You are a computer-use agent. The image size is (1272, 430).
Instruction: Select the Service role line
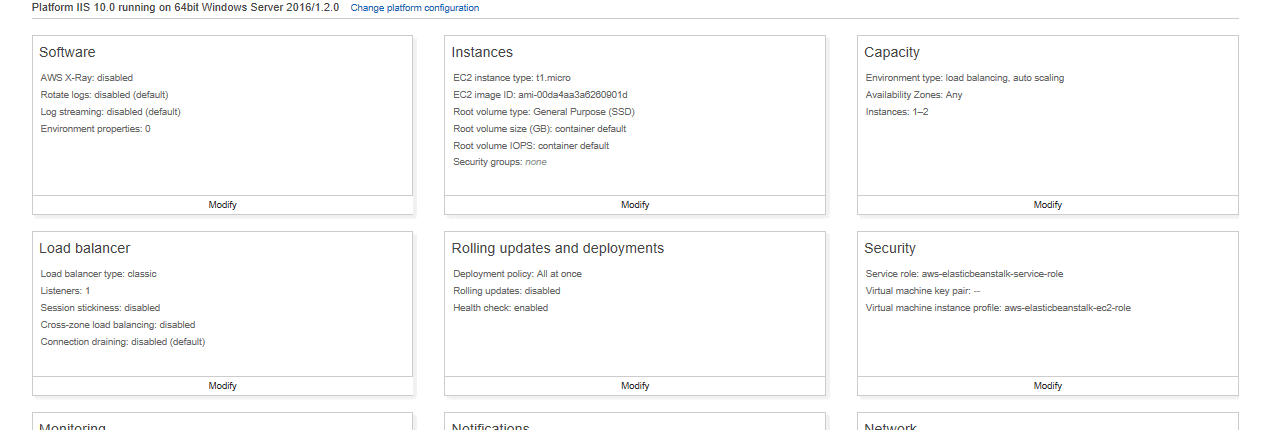click(963, 274)
